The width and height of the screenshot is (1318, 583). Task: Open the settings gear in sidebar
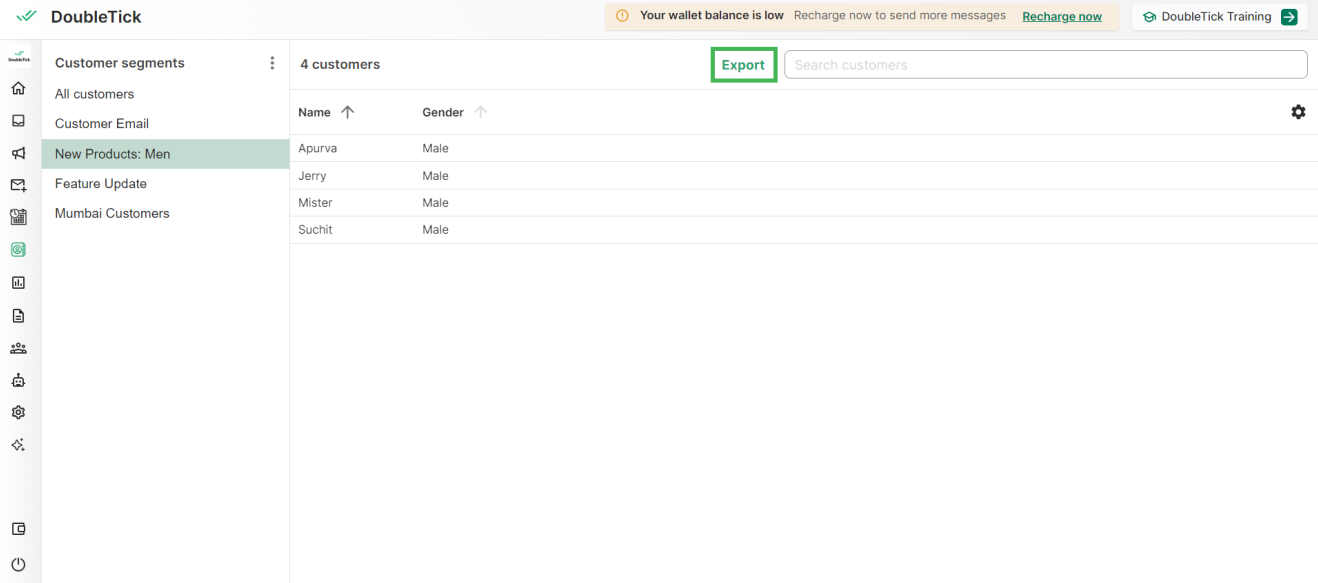pyautogui.click(x=18, y=412)
